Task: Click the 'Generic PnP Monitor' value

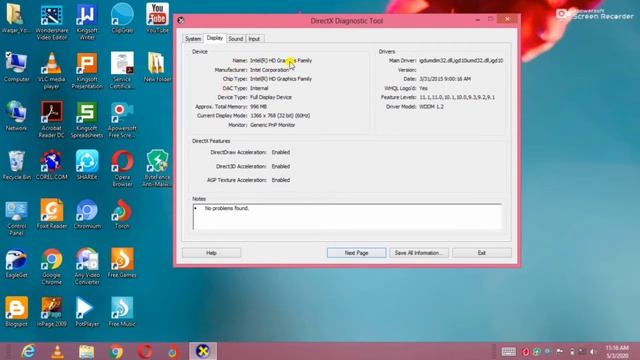Action: (272, 125)
